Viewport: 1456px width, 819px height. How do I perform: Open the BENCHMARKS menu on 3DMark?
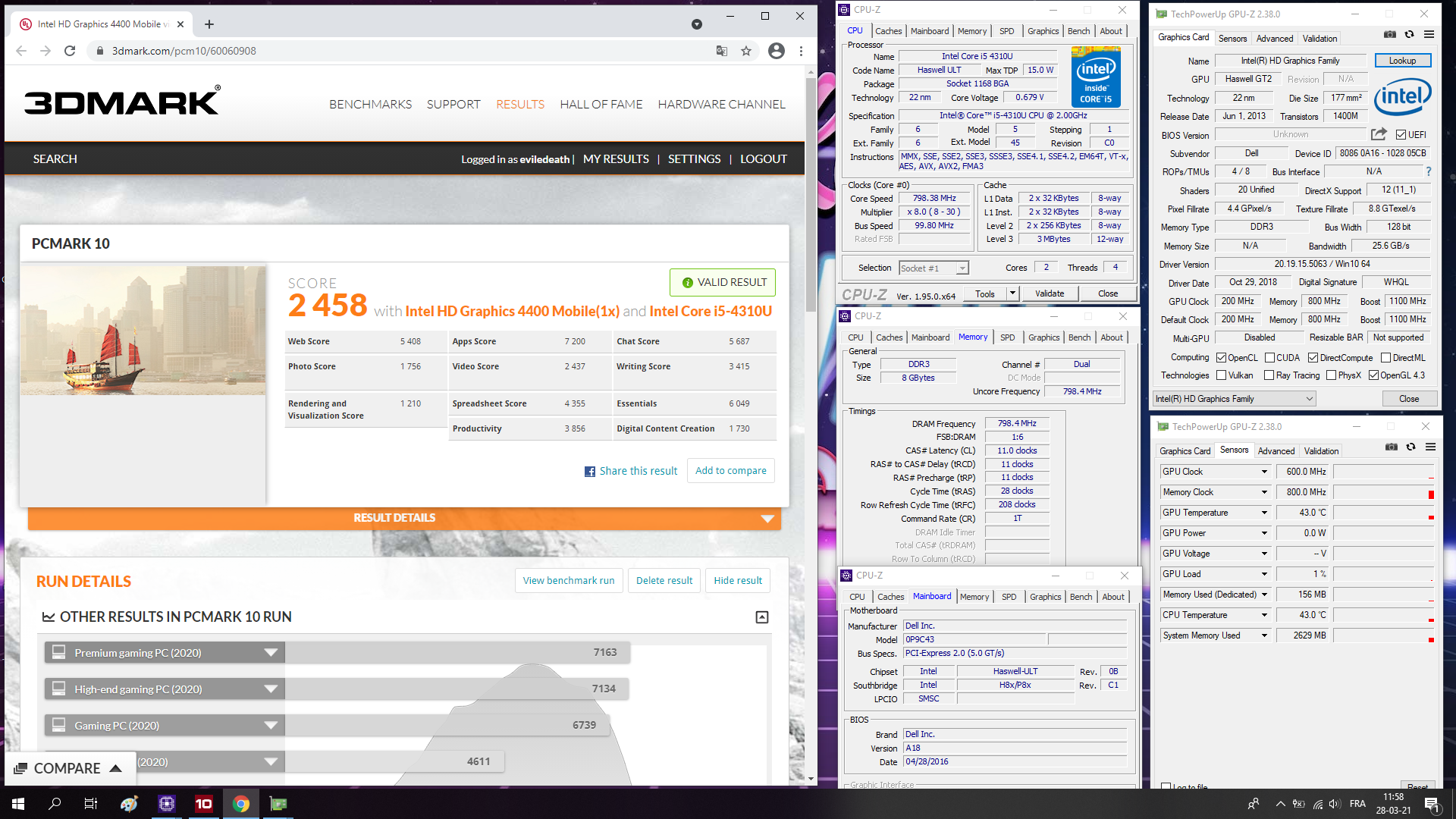point(370,104)
